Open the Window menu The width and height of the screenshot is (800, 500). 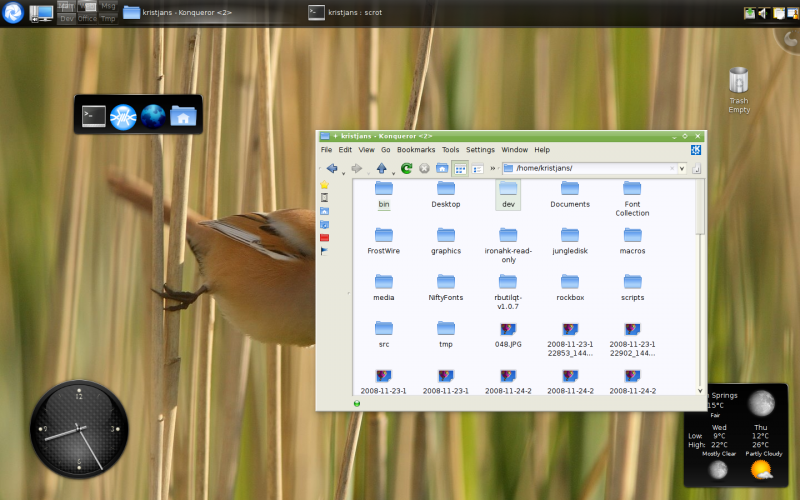pyautogui.click(x=514, y=149)
